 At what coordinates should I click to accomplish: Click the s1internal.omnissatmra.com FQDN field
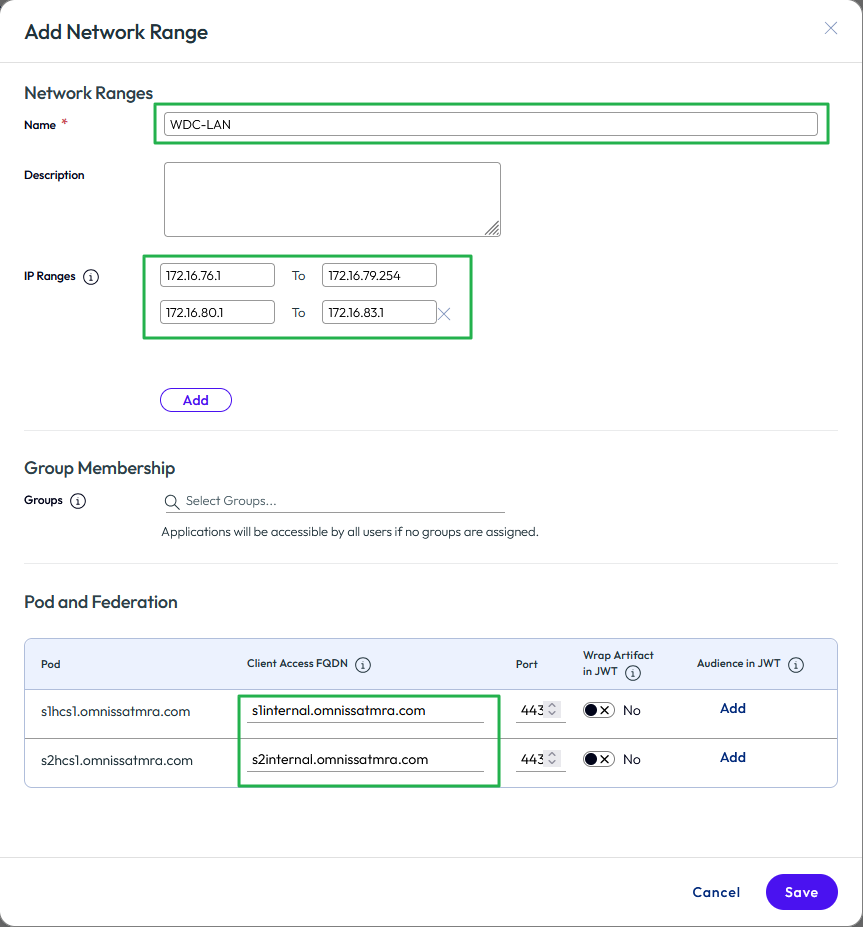(365, 711)
